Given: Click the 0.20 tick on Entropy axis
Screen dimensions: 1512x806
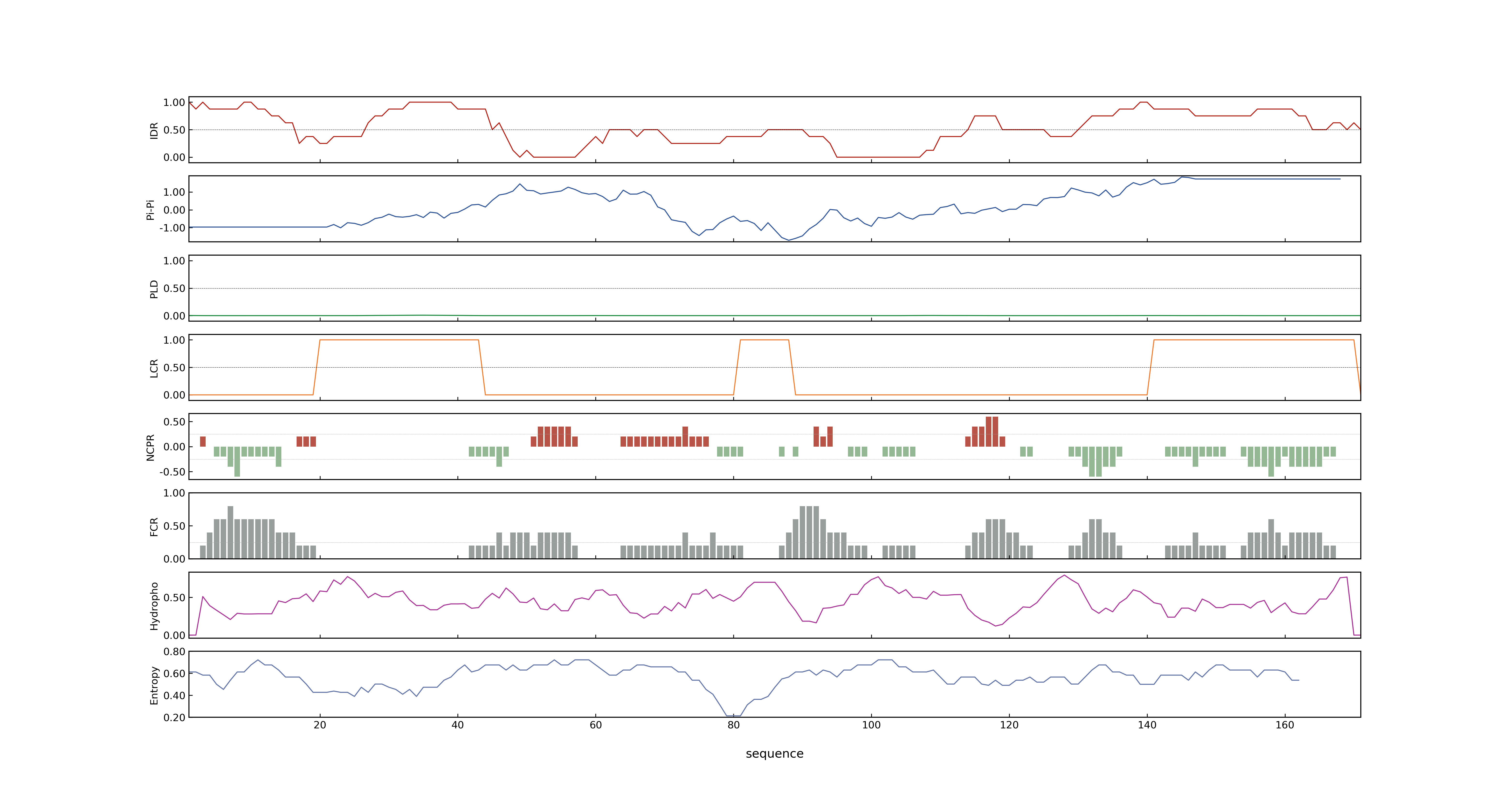Looking at the screenshot, I should 174,717.
